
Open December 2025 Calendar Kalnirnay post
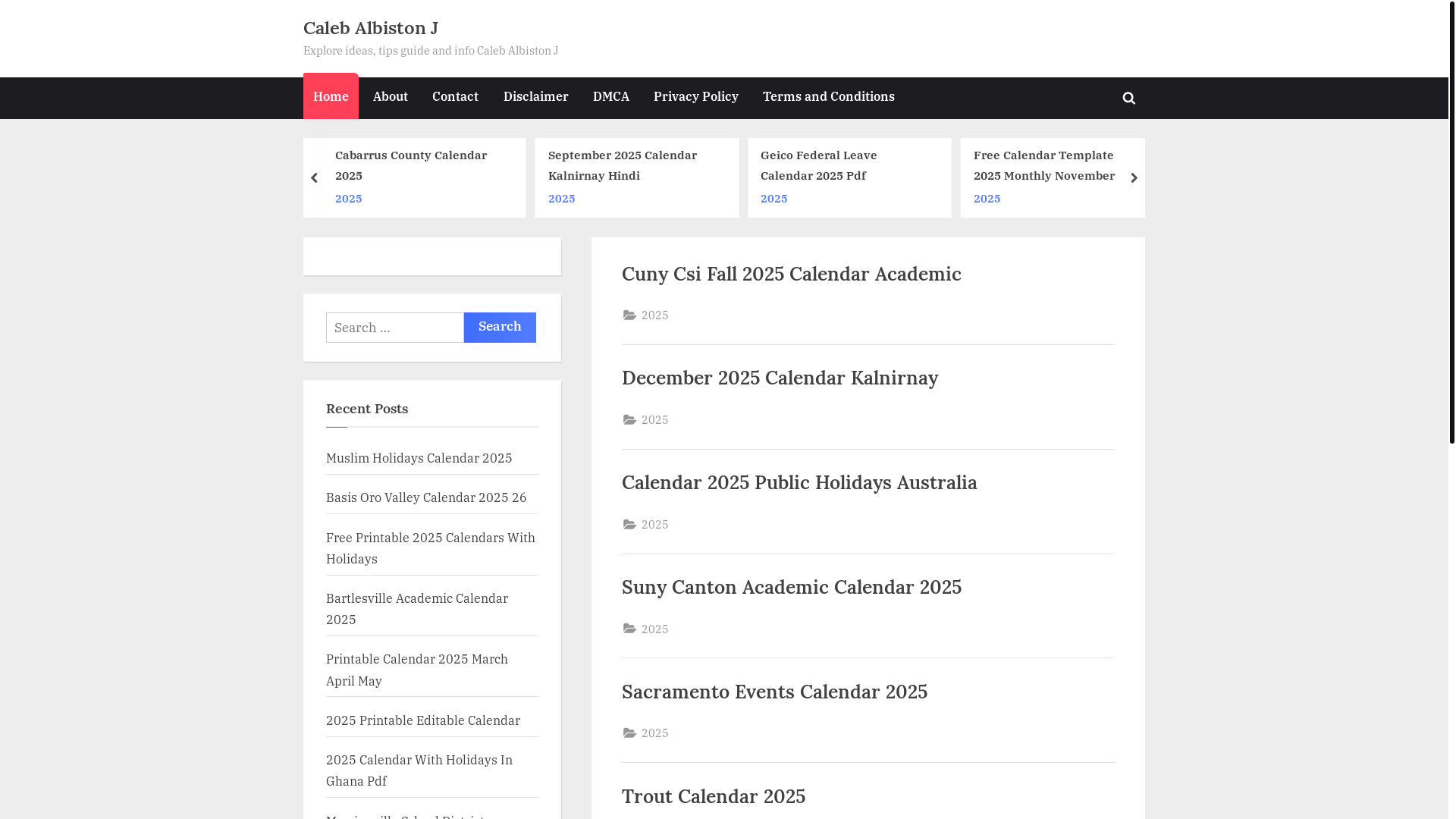pos(780,378)
